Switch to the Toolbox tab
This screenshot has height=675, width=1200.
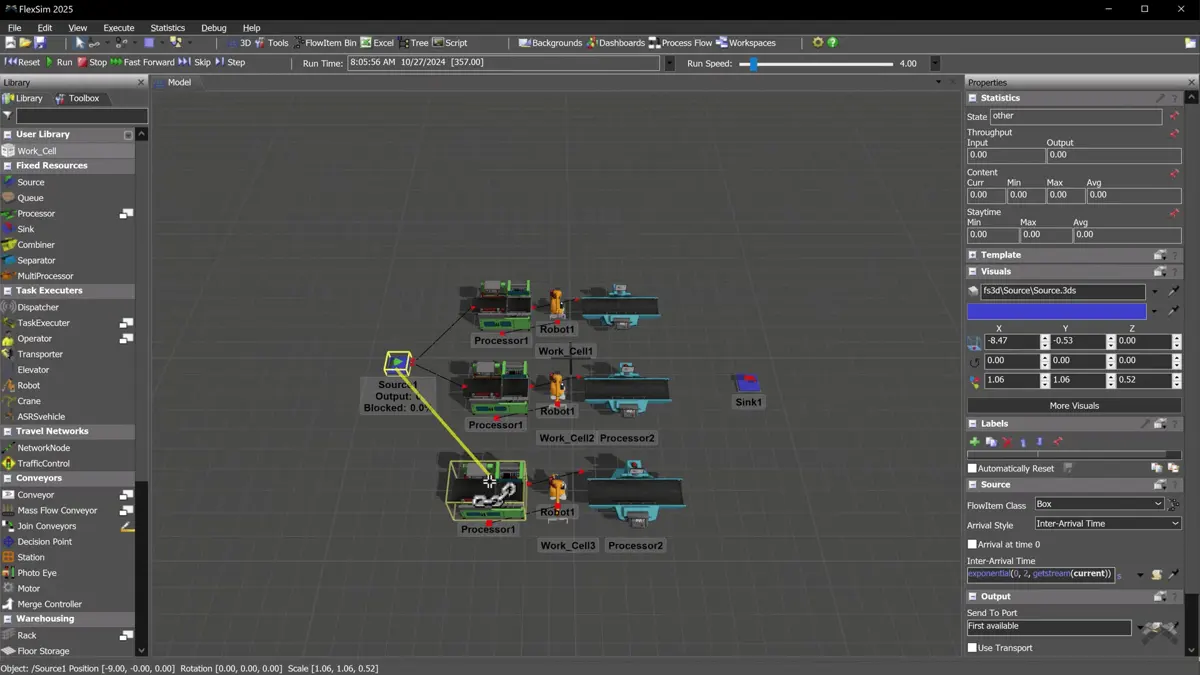tap(77, 98)
